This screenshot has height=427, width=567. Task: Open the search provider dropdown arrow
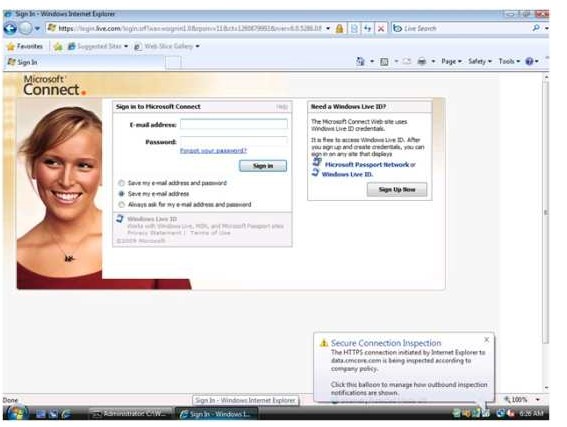click(546, 28)
